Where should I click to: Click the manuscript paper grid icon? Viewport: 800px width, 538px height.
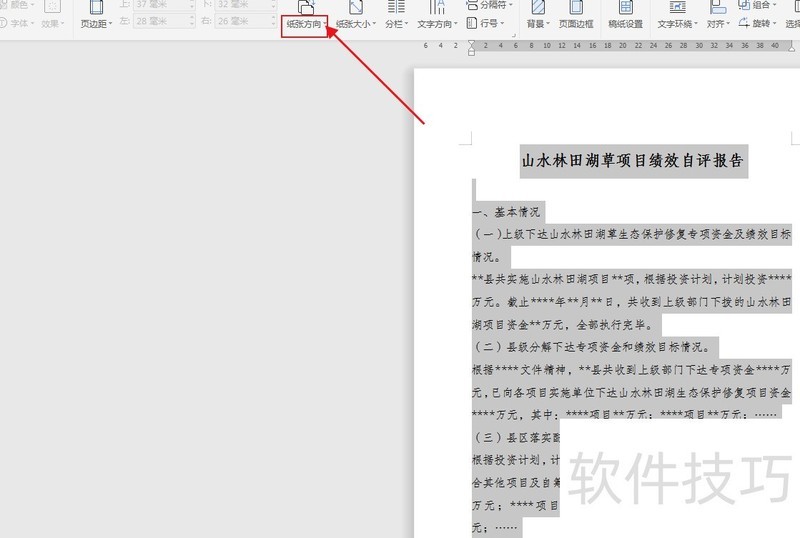(626, 7)
